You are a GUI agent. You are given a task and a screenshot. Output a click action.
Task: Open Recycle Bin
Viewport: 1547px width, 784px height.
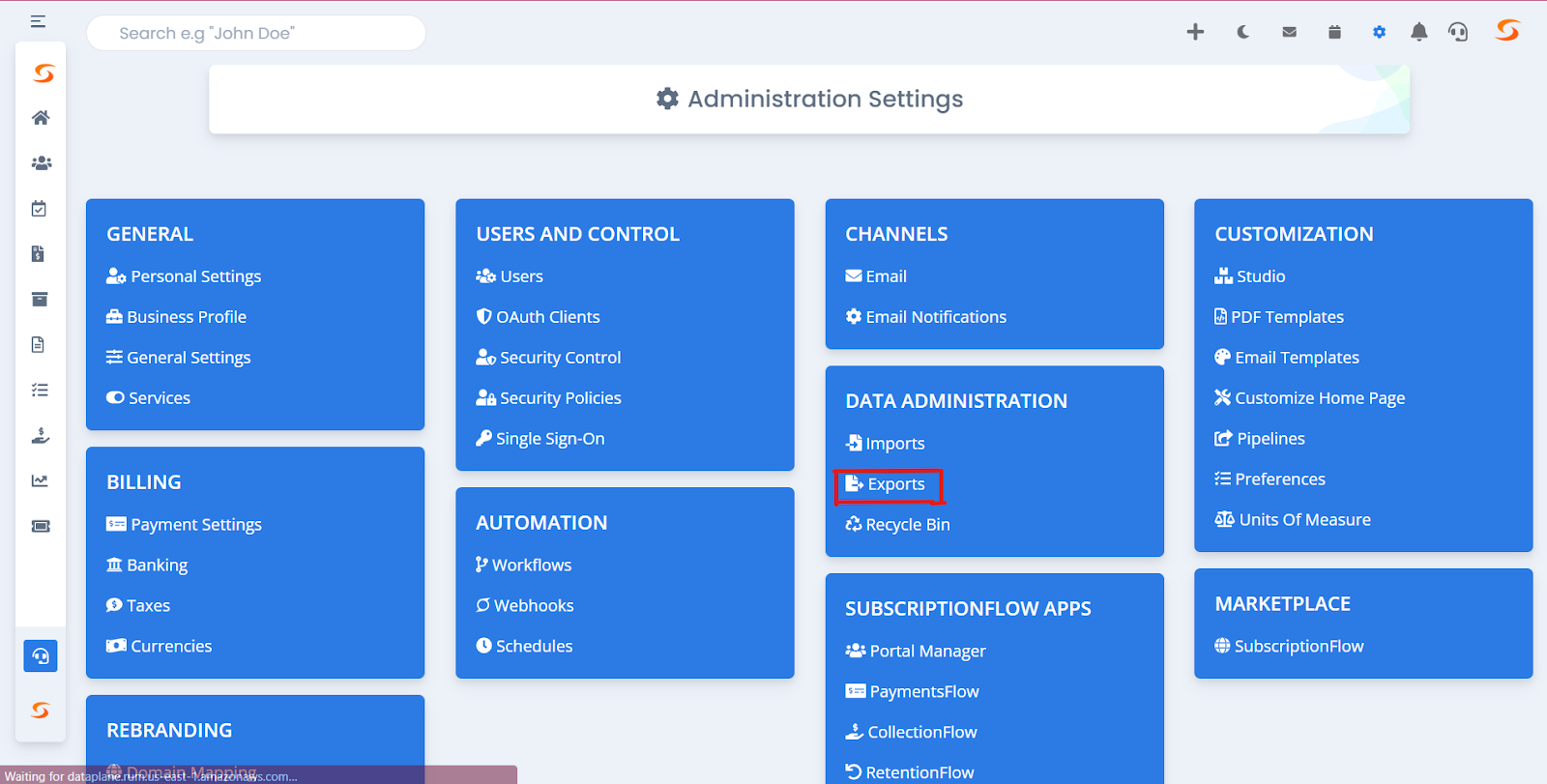coord(898,525)
